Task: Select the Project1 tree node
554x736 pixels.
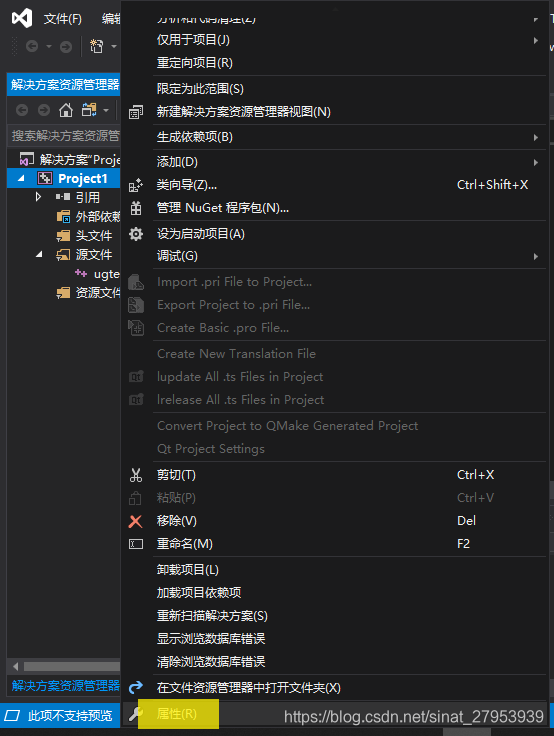Action: 83,178
